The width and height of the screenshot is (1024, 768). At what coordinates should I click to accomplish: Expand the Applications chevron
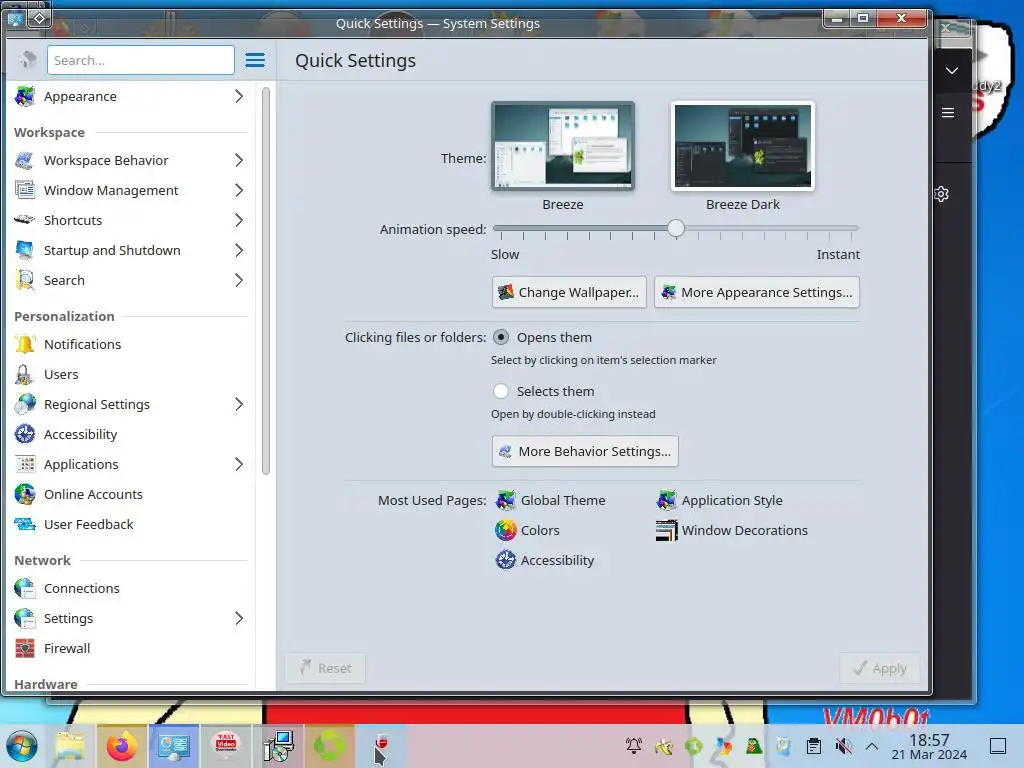(239, 464)
